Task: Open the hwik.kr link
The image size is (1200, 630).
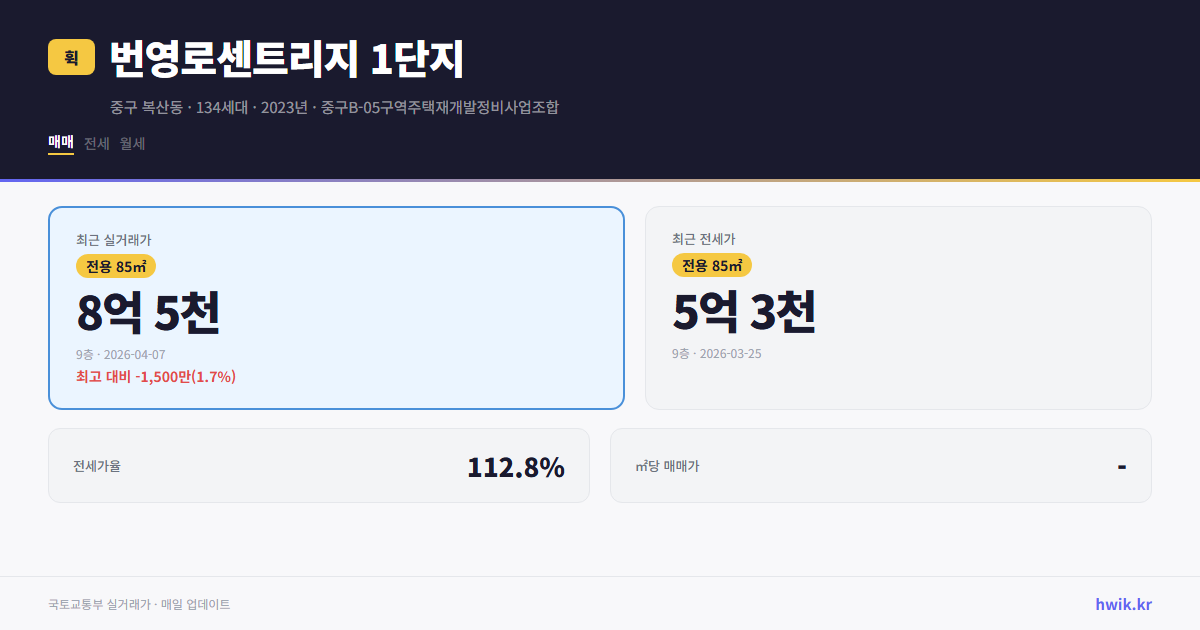Action: click(x=1122, y=604)
